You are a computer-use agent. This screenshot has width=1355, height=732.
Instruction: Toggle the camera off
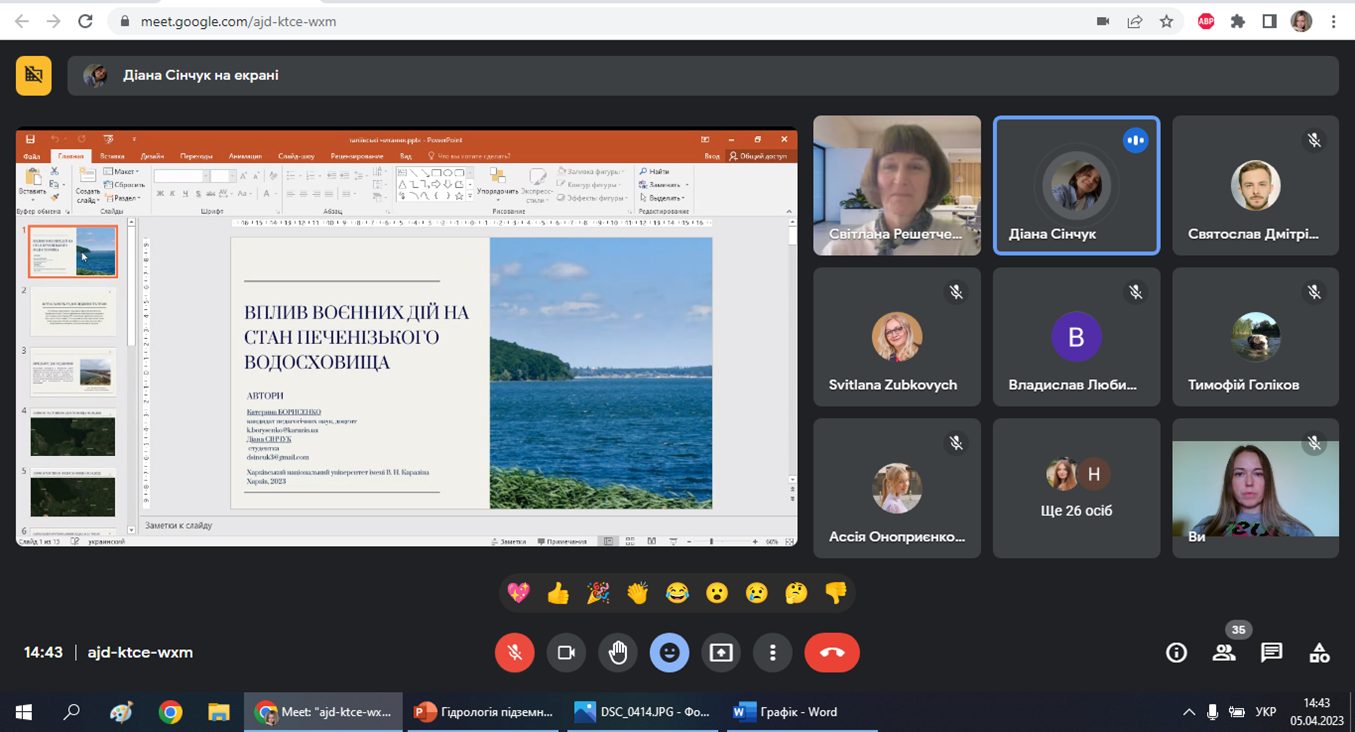click(x=566, y=653)
